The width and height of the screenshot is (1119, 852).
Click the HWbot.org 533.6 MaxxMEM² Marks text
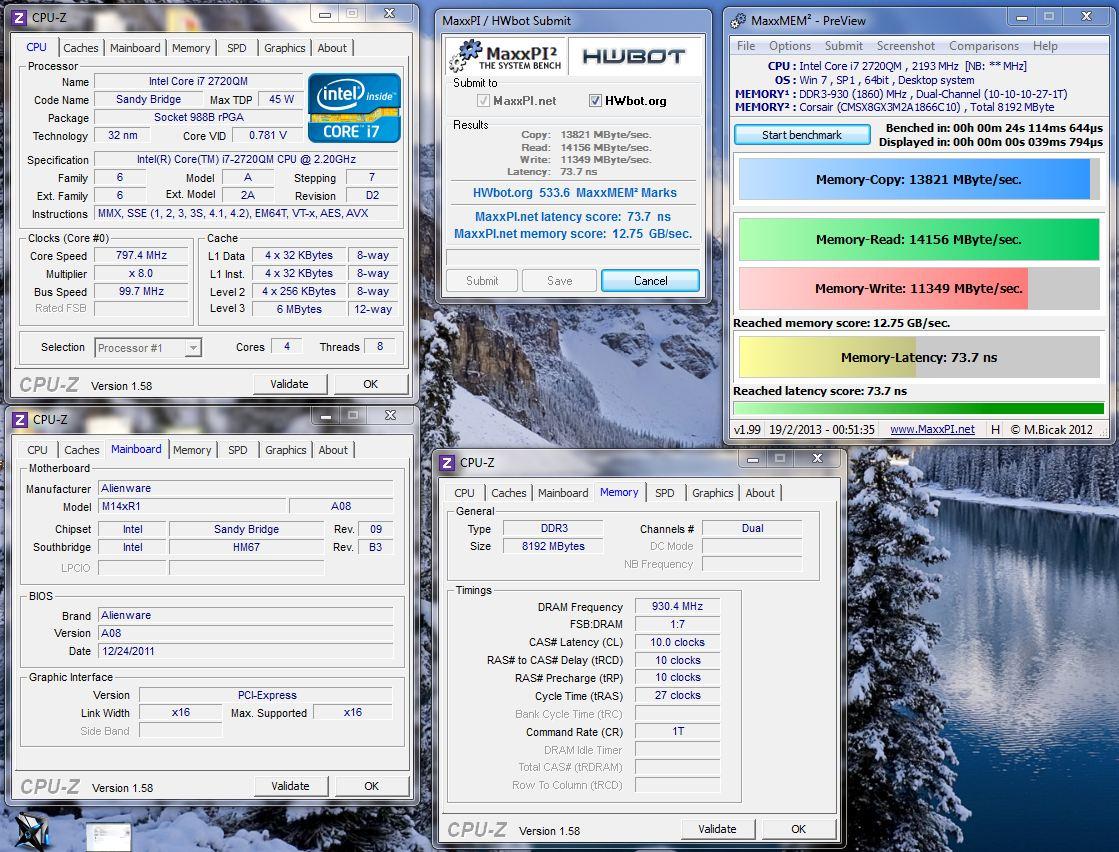click(x=574, y=193)
